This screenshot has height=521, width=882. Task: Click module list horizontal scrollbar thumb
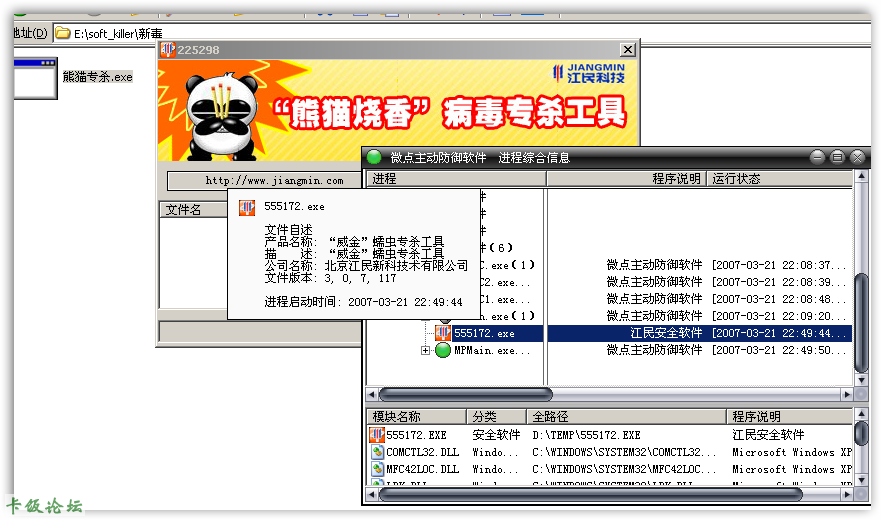[x=591, y=495]
